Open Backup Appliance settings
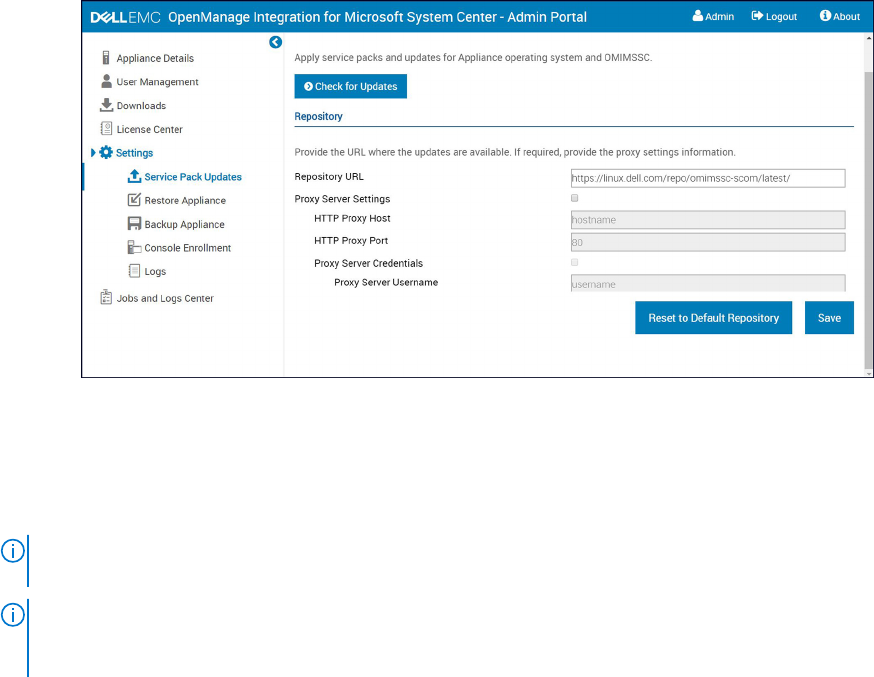This screenshot has height=677, width=874. click(184, 225)
